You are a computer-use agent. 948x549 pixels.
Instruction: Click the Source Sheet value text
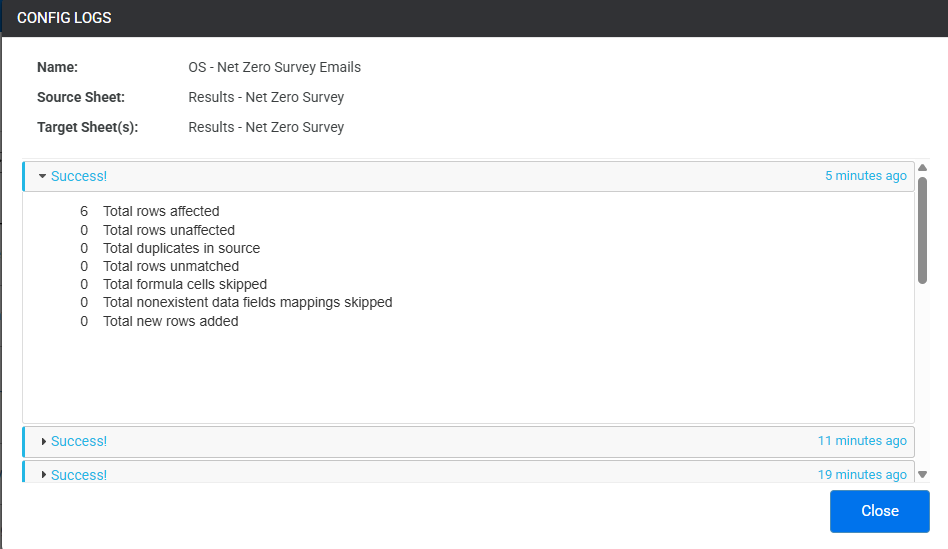pyautogui.click(x=266, y=97)
